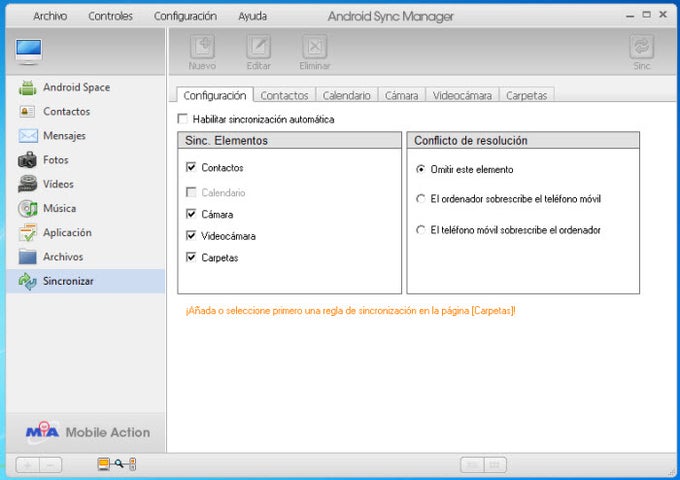
Task: Minimize the Android Sync Manager window
Action: (630, 16)
